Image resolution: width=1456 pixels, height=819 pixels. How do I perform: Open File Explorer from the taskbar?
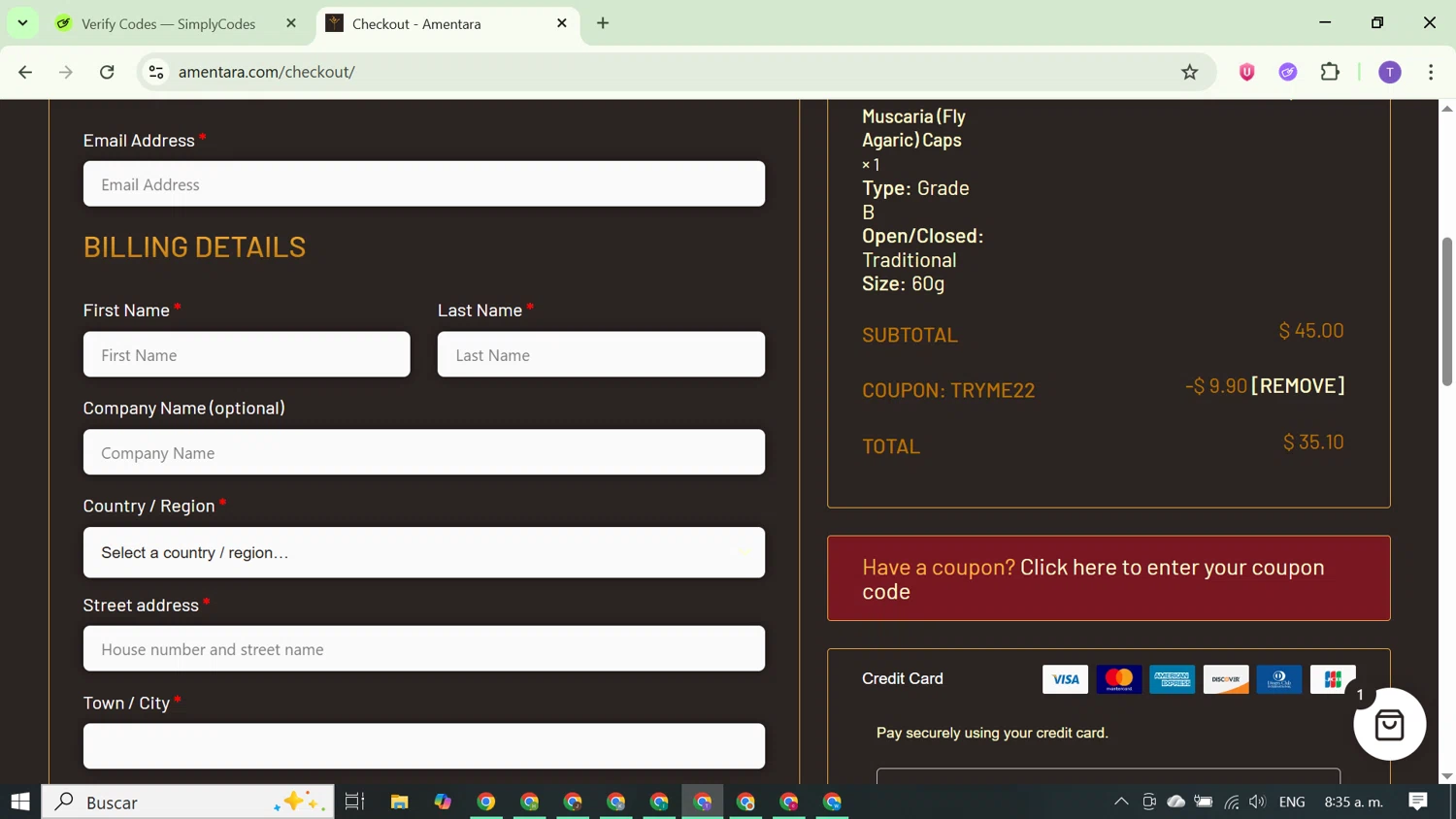pyautogui.click(x=399, y=802)
